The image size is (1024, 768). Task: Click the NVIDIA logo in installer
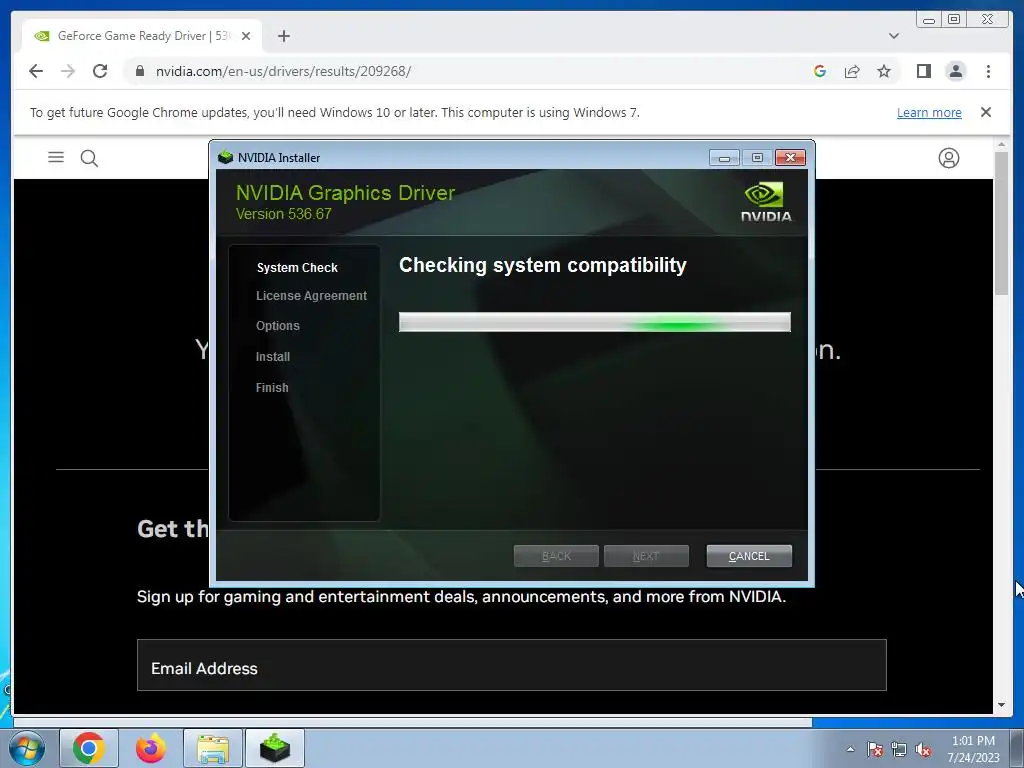(x=765, y=202)
